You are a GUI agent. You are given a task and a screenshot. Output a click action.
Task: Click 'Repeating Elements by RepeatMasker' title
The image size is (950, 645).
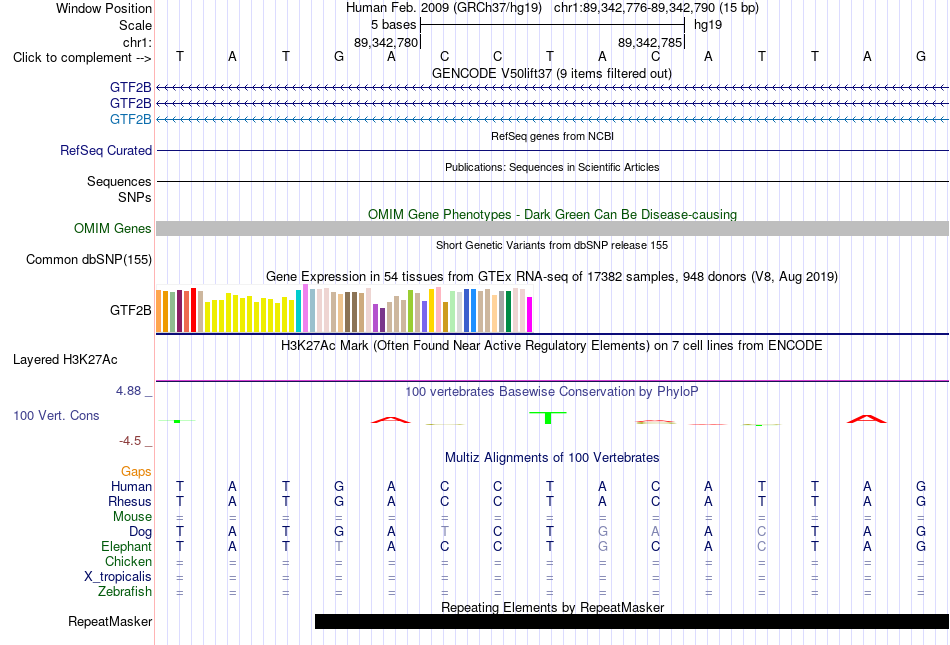pyautogui.click(x=553, y=607)
